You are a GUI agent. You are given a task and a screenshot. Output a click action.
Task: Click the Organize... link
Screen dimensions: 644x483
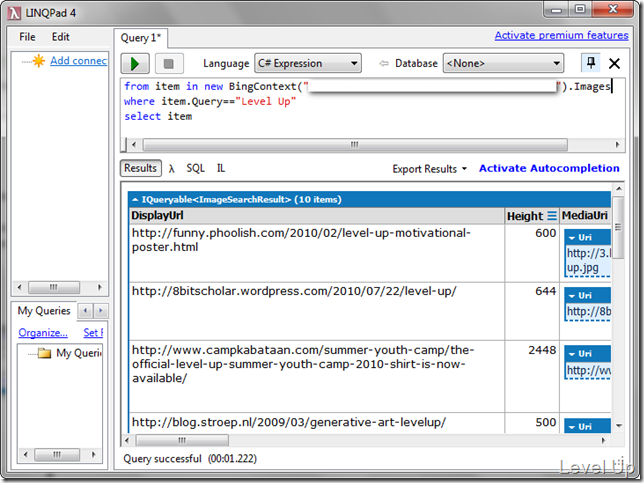(43, 333)
